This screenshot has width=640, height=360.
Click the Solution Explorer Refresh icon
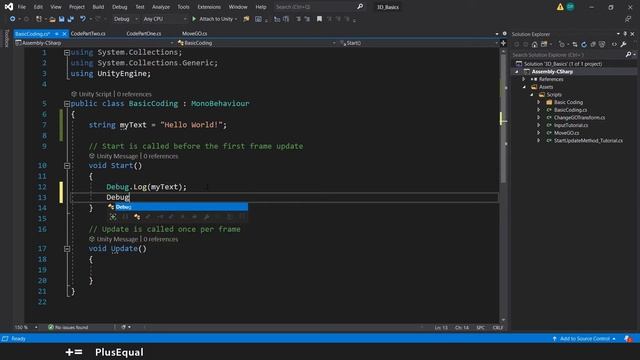584,44
